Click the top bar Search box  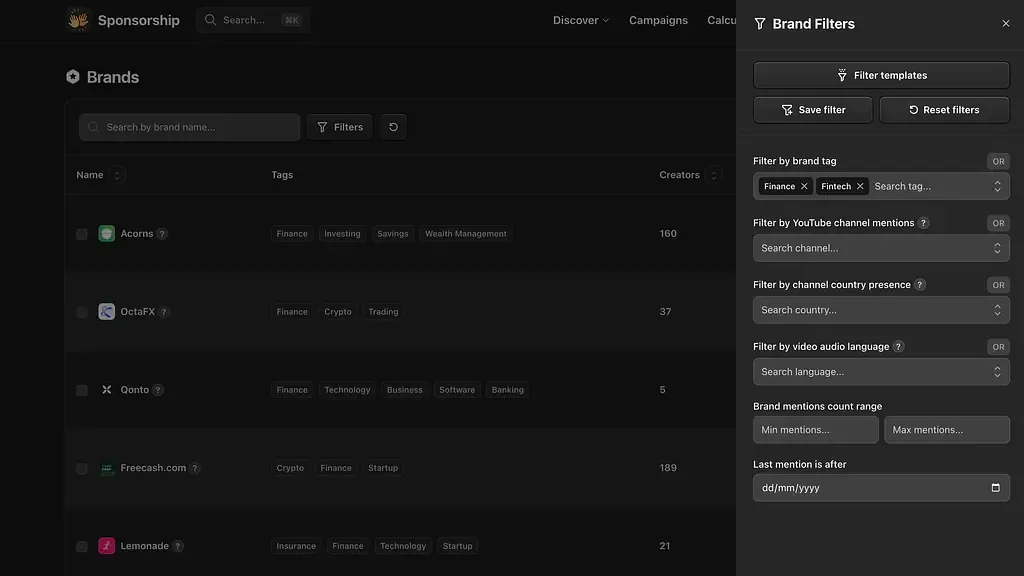point(253,20)
